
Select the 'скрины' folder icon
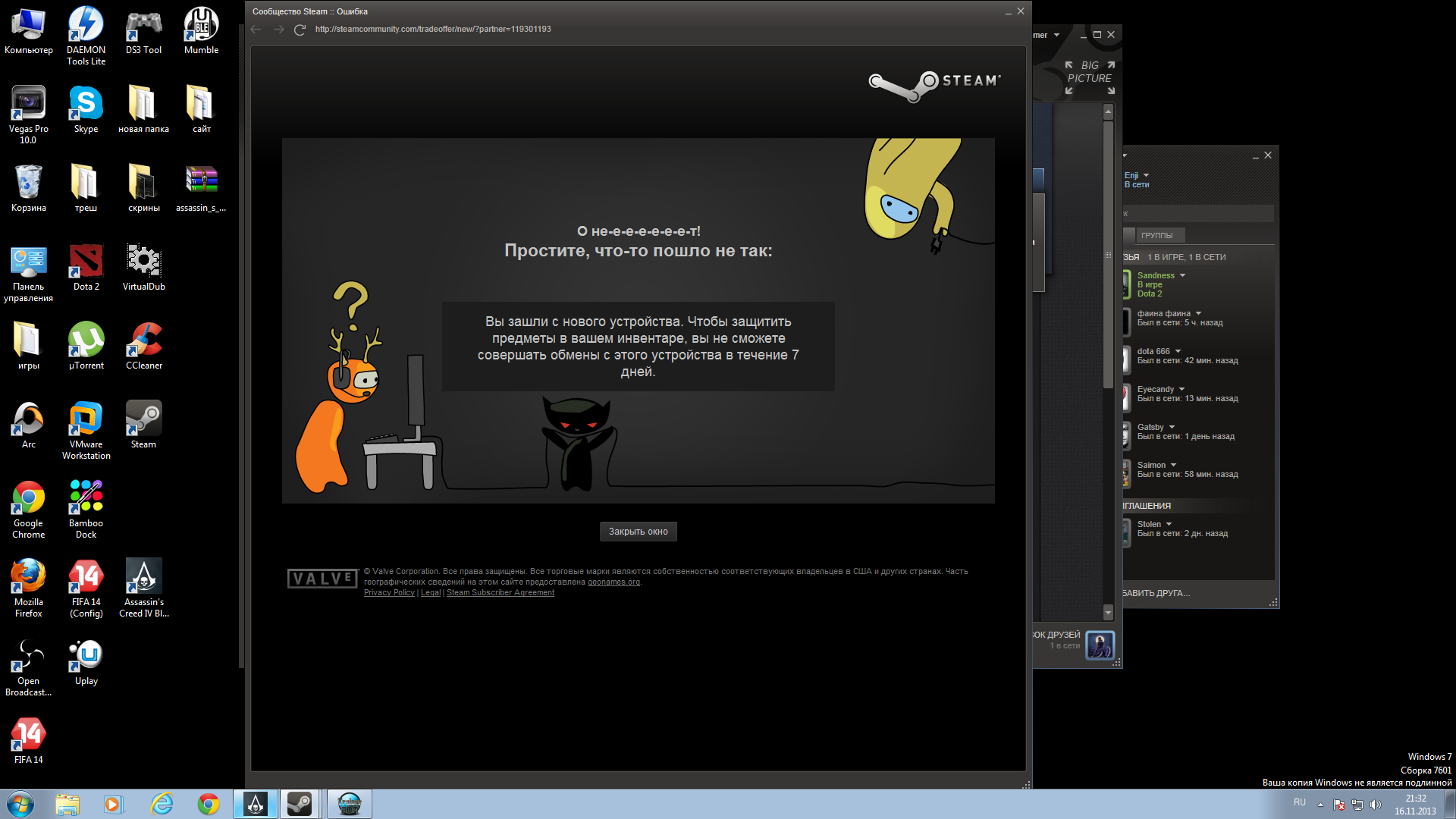click(143, 189)
